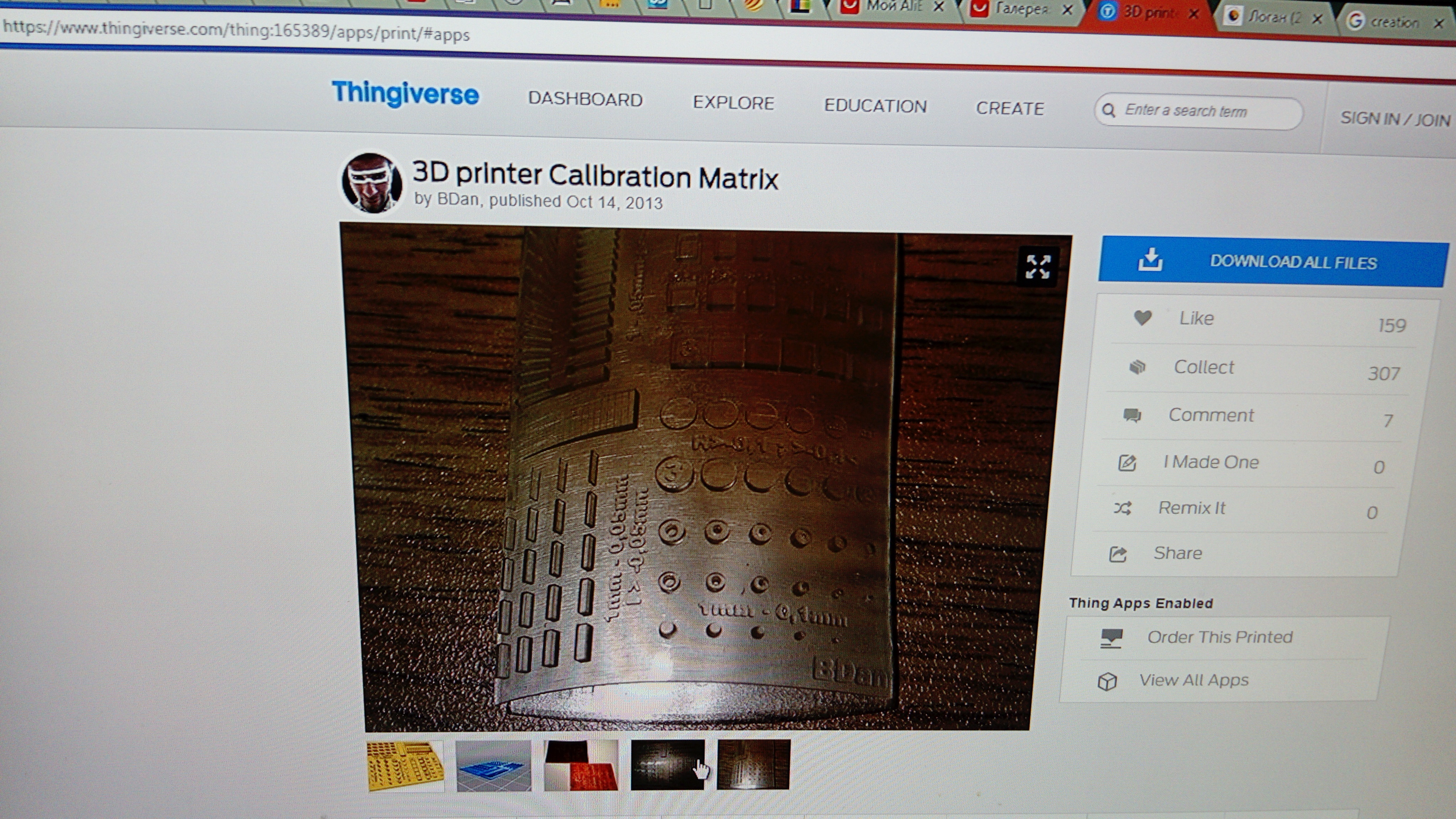Click the Share arrow icon
The height and width of the screenshot is (819, 1456).
[x=1118, y=554]
